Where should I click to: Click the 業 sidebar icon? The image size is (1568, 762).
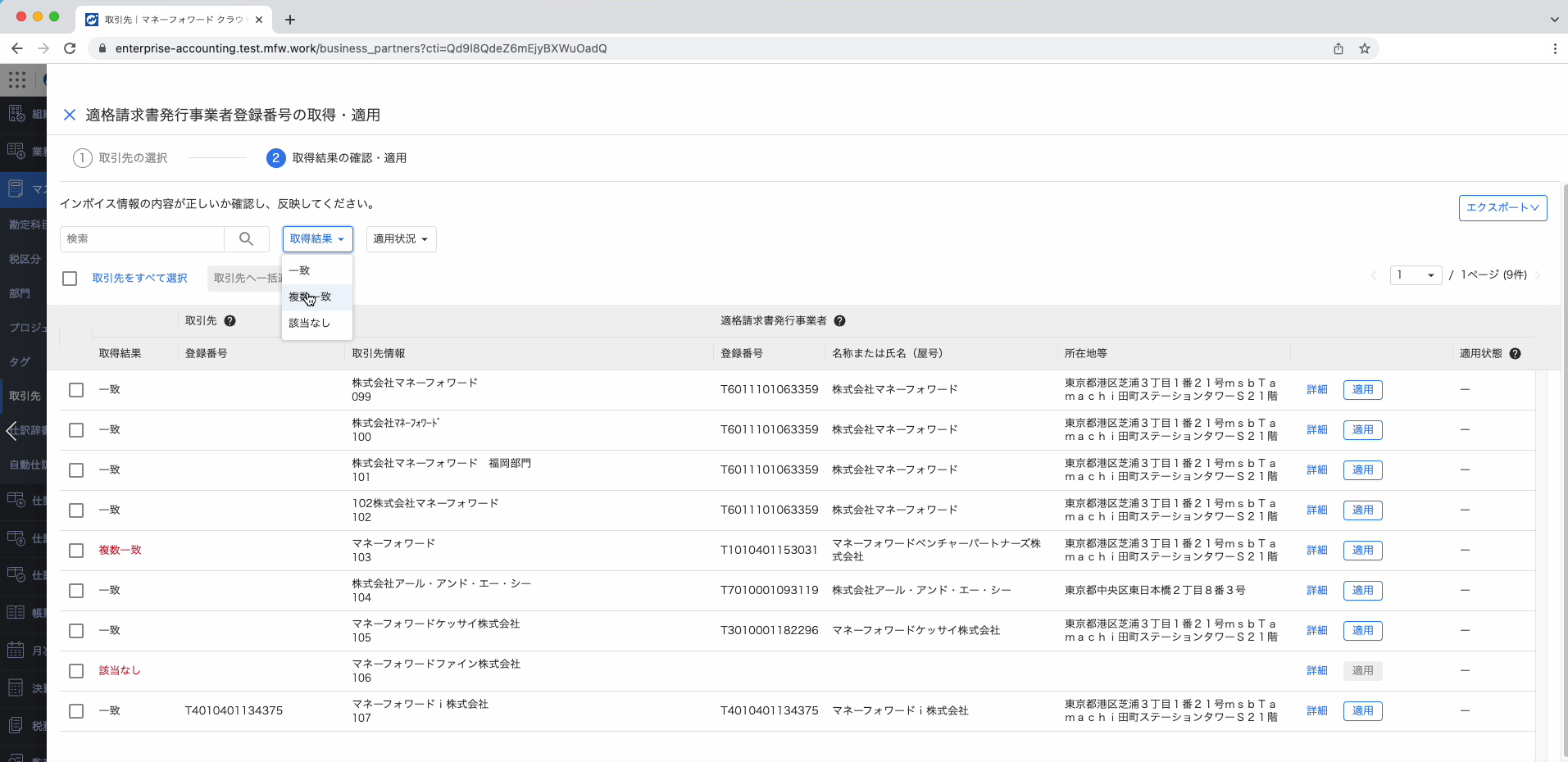pyautogui.click(x=16, y=152)
